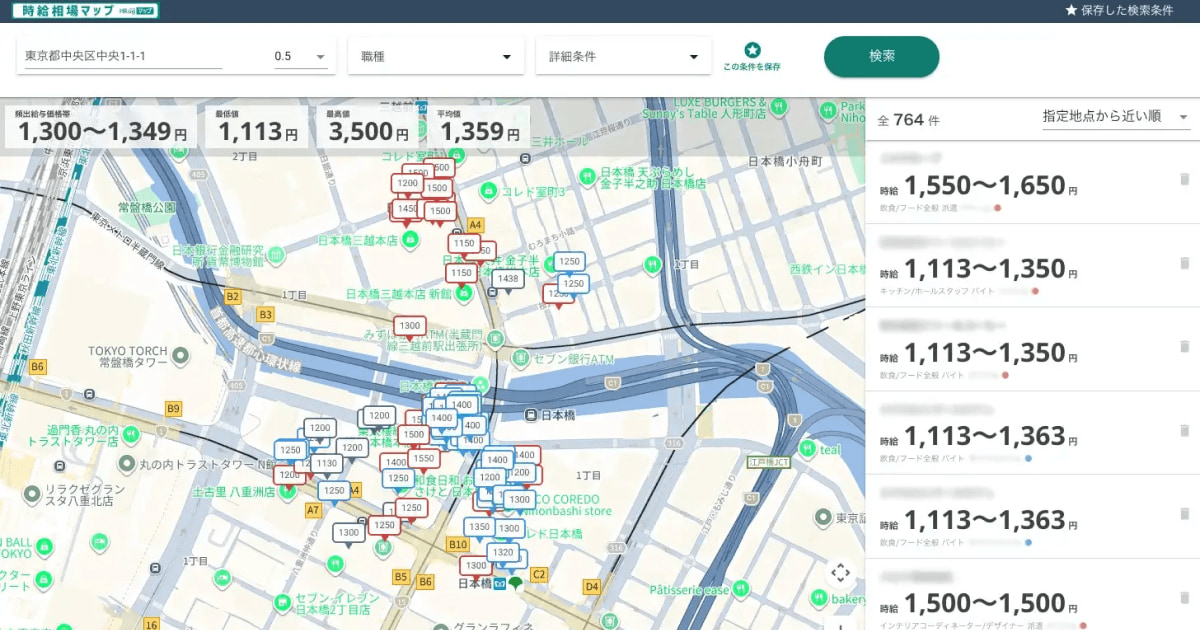This screenshot has width=1200, height=630.
Task: Click the star icon to save this condition
Action: (x=752, y=50)
